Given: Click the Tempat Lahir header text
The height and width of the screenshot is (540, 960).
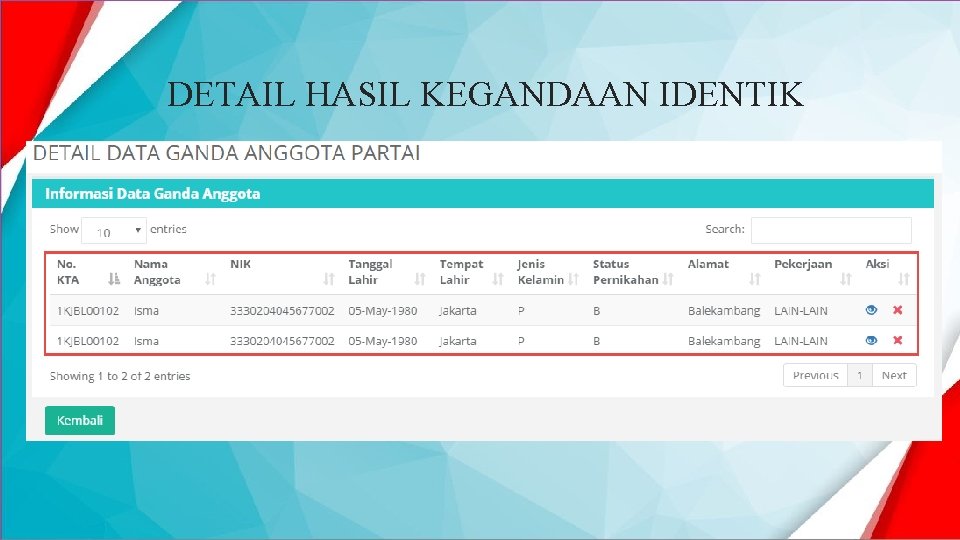Looking at the screenshot, I should (461, 272).
